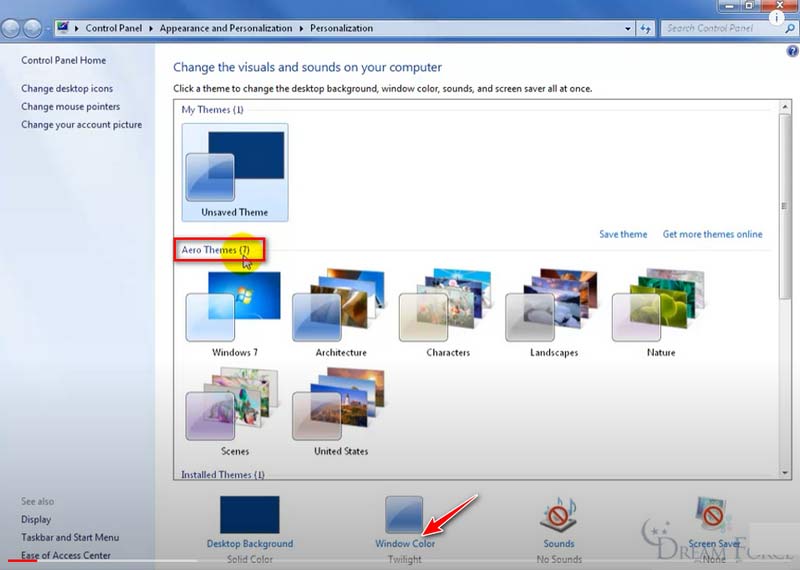Image resolution: width=800 pixels, height=570 pixels.
Task: Click the Save theme link
Action: click(x=623, y=234)
